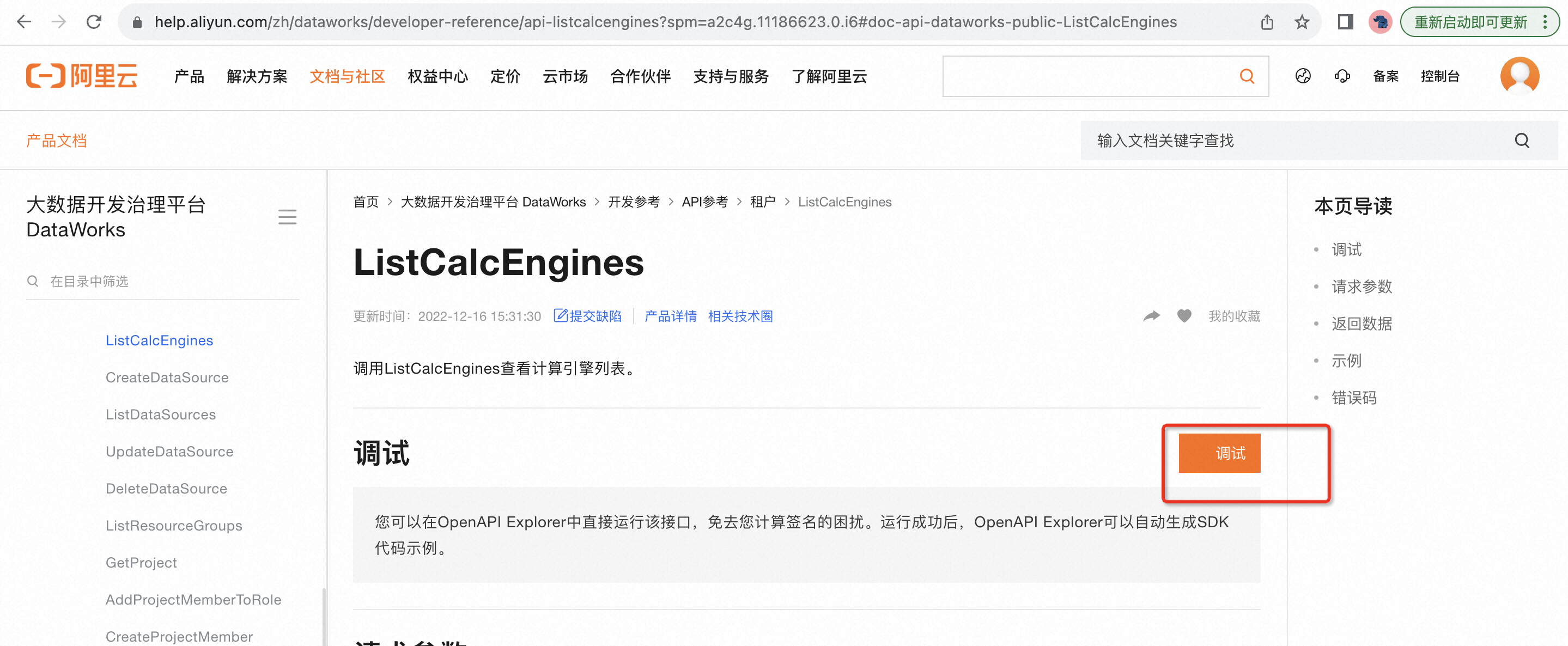Go back with the browser back arrow
1568x646 pixels.
click(x=24, y=22)
